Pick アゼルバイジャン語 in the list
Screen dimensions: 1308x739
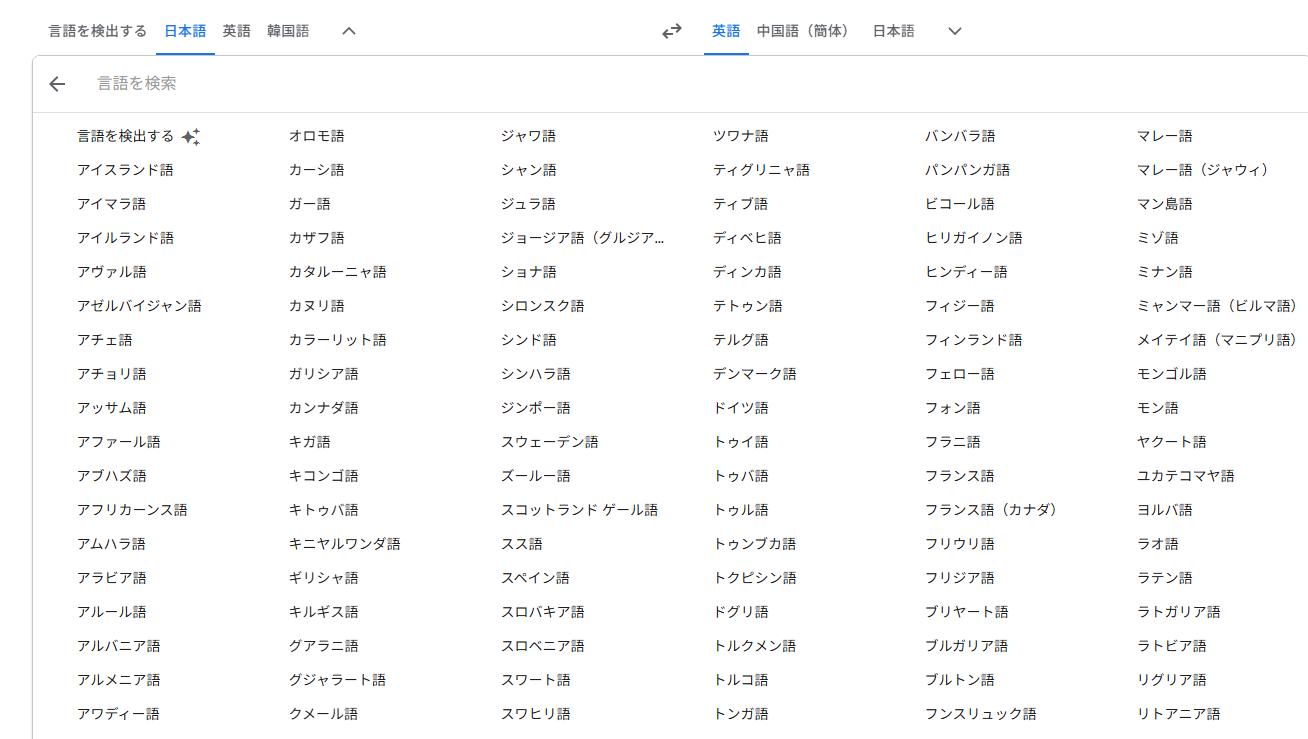tap(139, 306)
